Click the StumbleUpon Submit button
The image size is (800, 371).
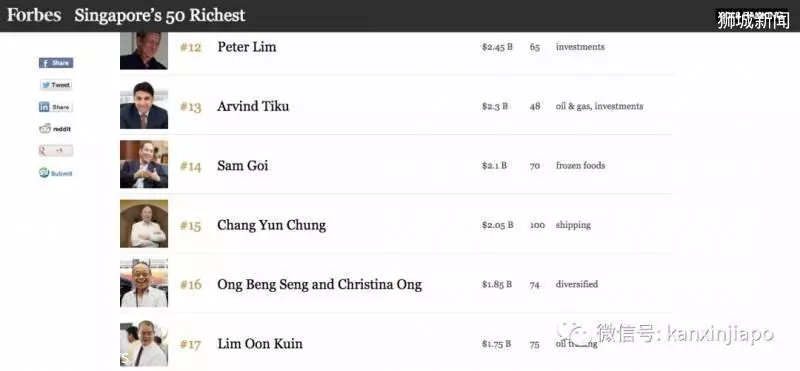click(x=56, y=173)
